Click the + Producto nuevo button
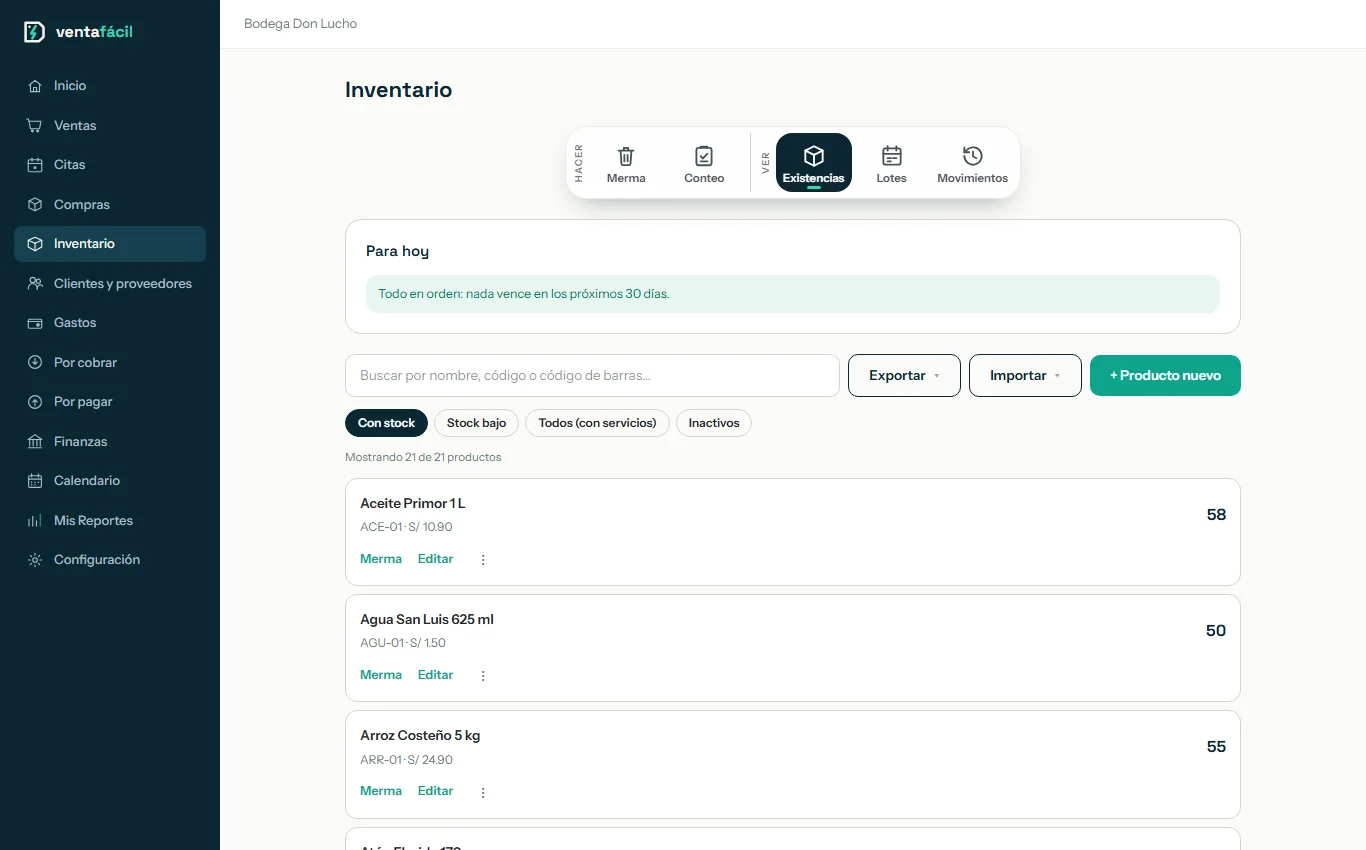The image size is (1366, 850). pyautogui.click(x=1165, y=376)
